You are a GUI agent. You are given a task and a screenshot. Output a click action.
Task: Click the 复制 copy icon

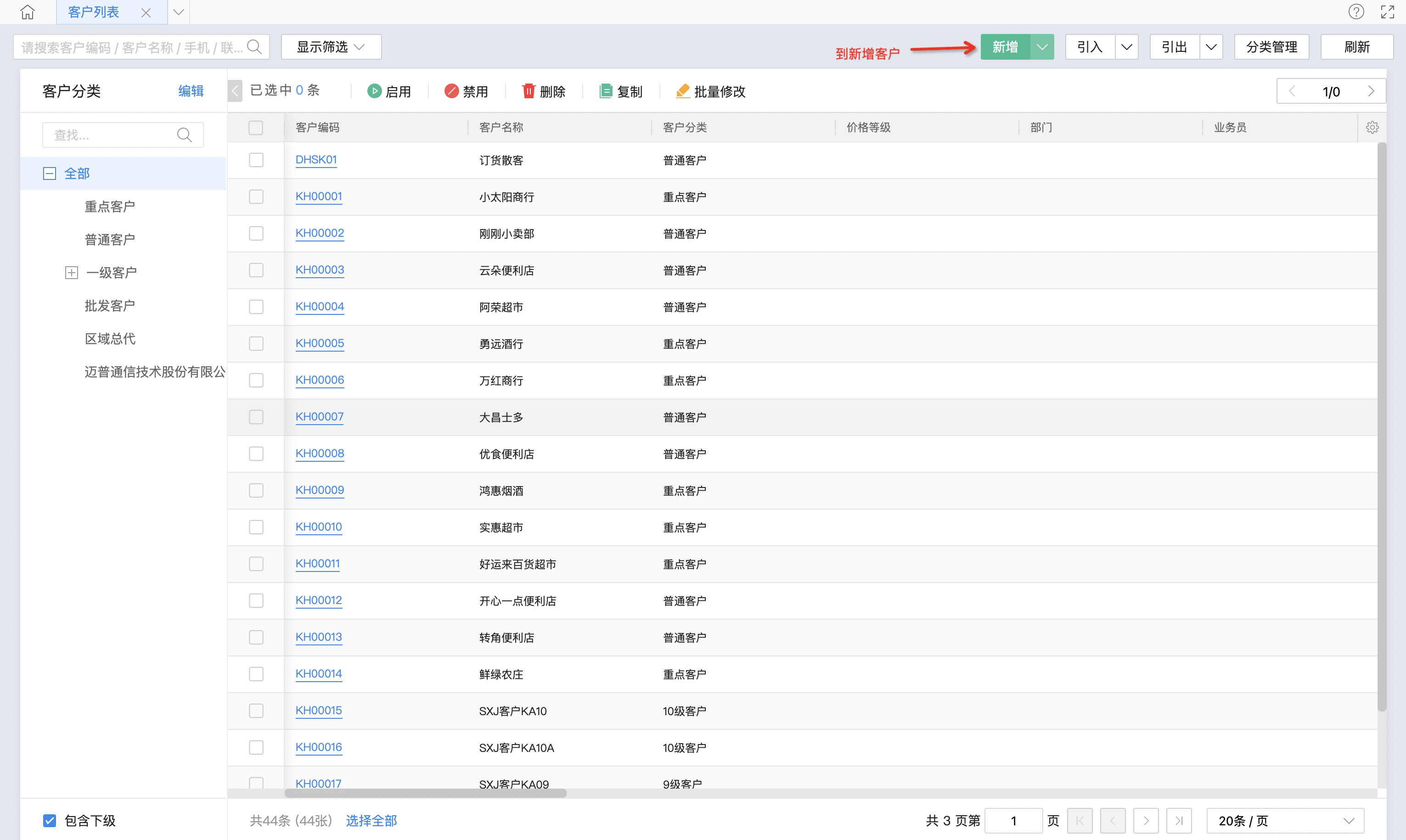point(605,91)
